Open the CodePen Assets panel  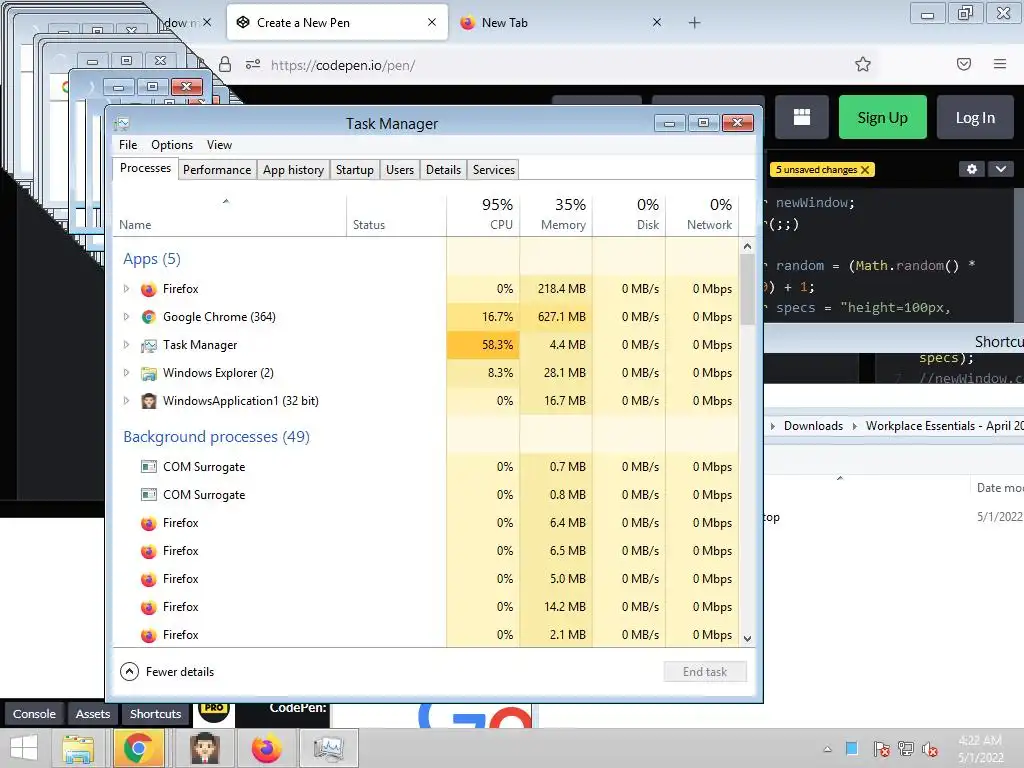93,714
